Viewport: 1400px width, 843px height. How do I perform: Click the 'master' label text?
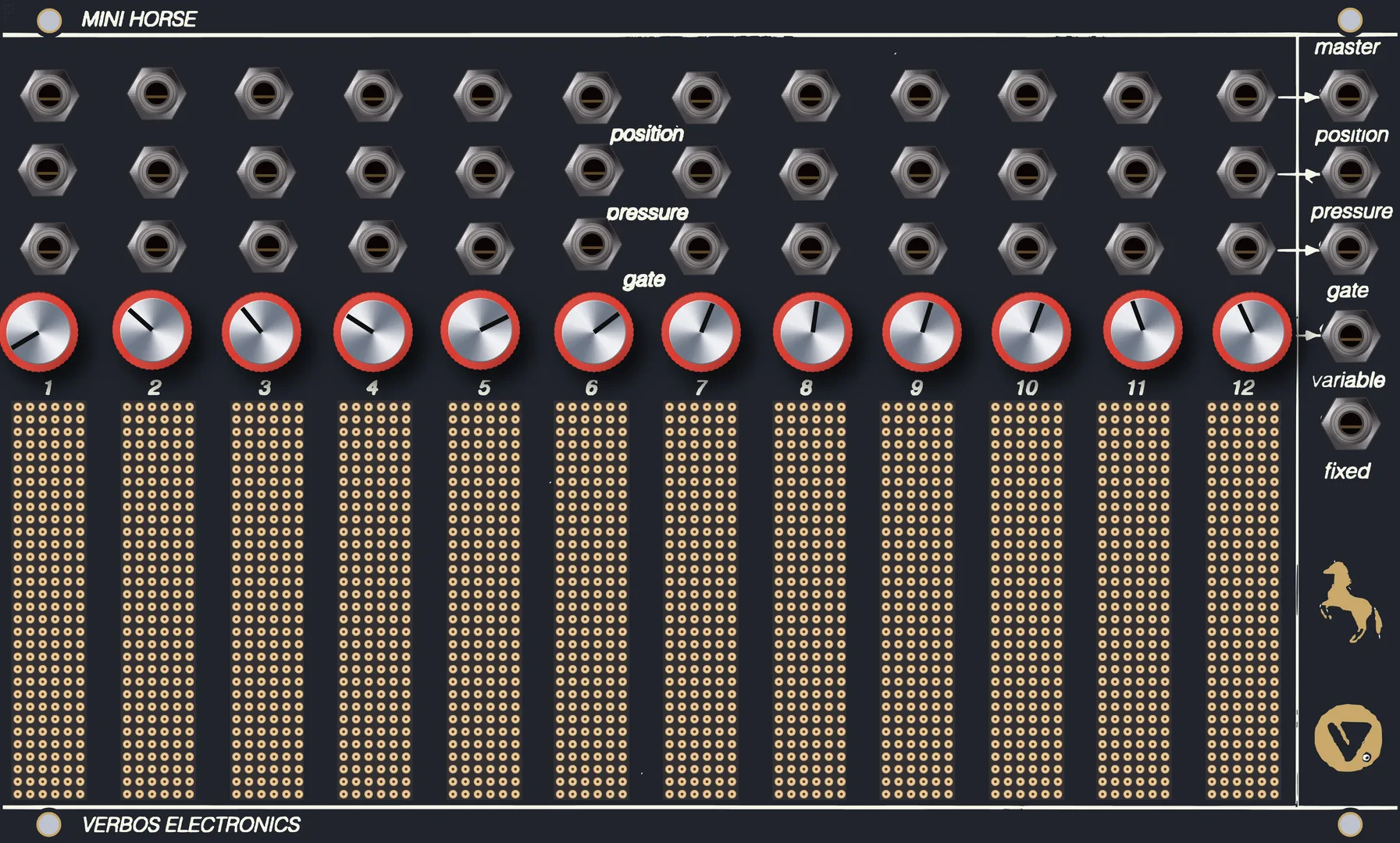[1347, 47]
